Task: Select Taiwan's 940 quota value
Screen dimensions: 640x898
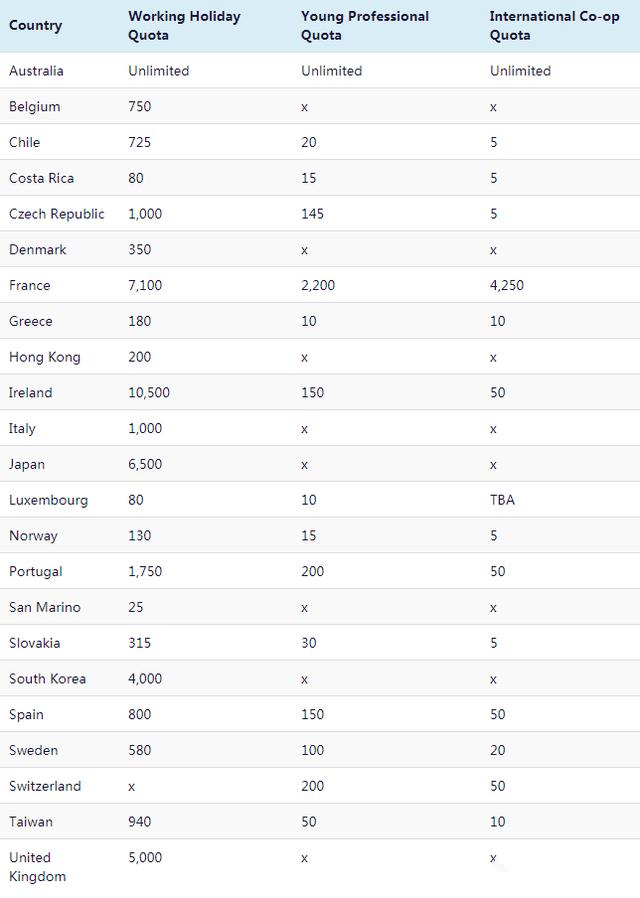Action: 140,822
